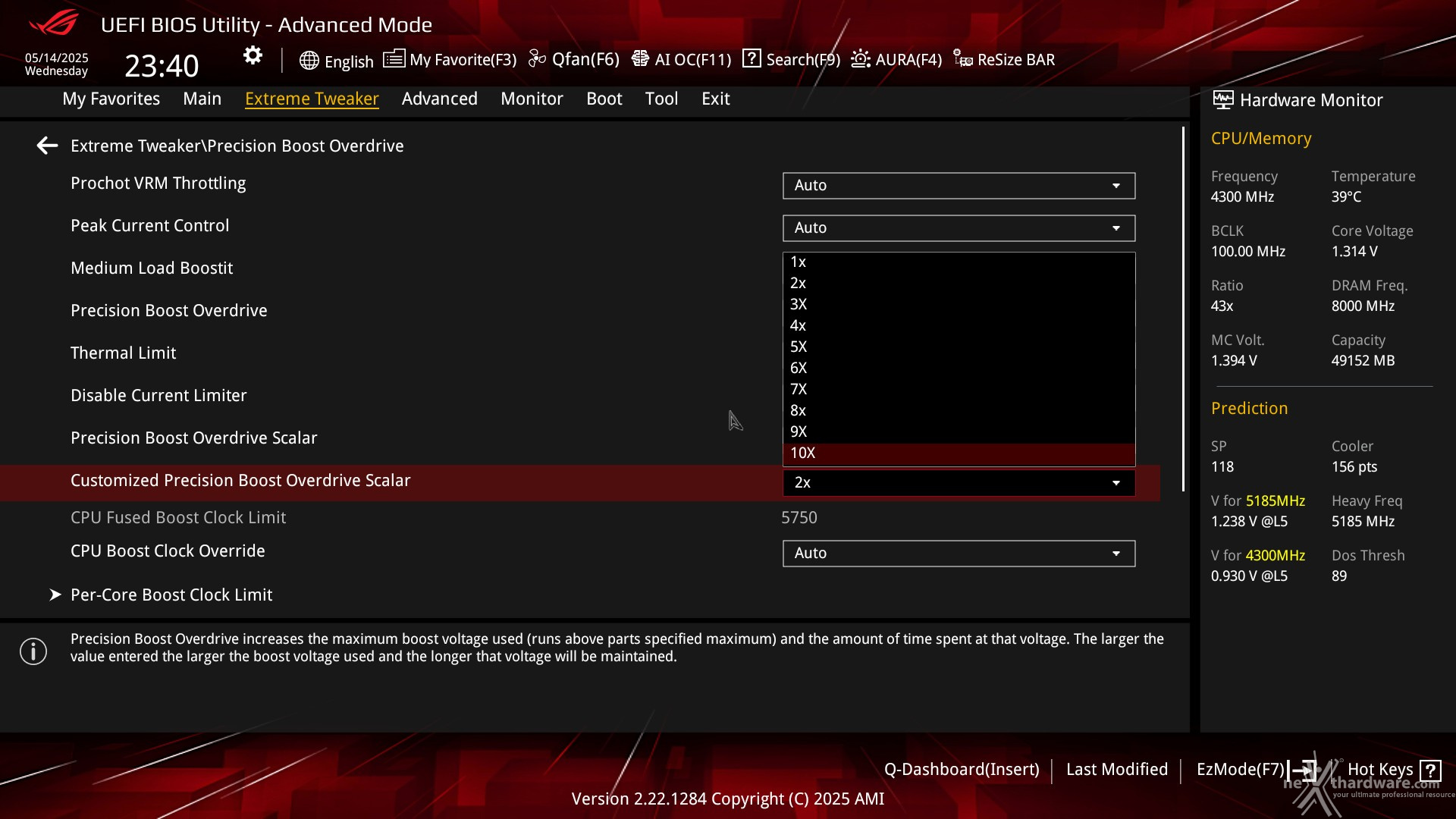Open Customized Precision Boost Overdrive Scalar dropdown
This screenshot has width=1456, height=819.
tap(959, 483)
